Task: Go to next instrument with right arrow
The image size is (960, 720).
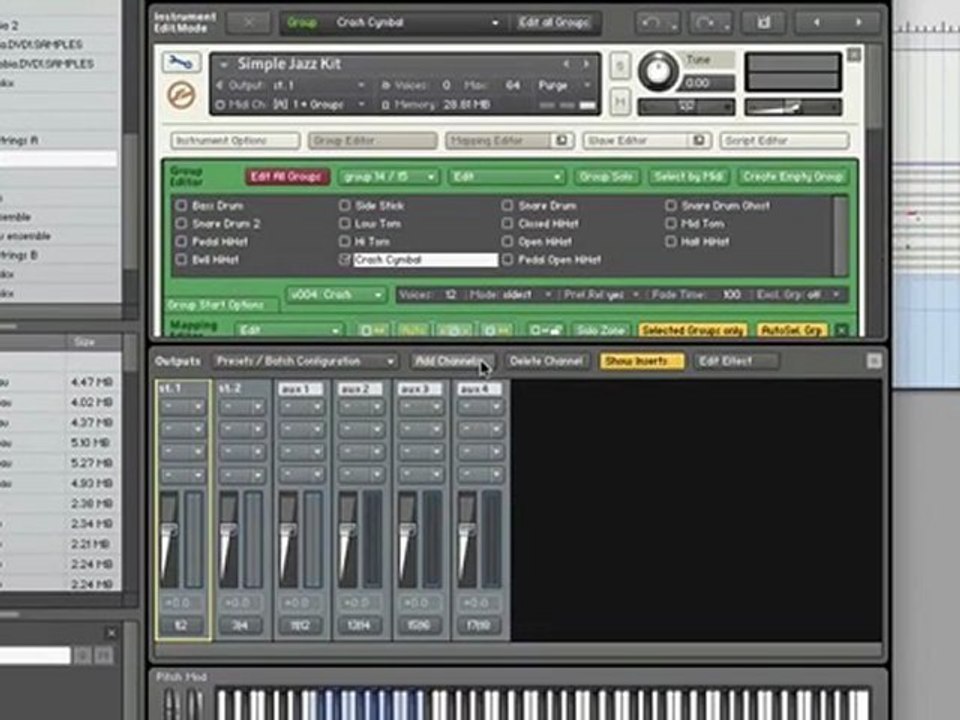Action: [x=858, y=23]
